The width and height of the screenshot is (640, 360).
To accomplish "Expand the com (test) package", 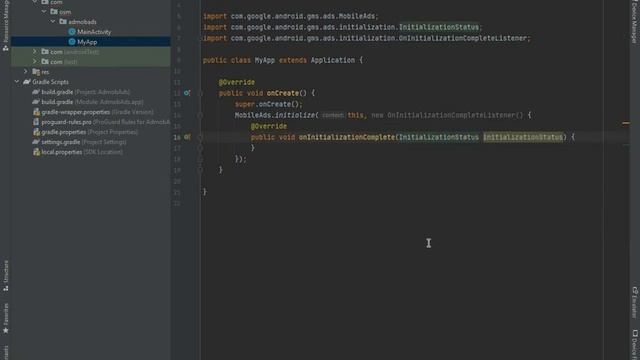I will click(35, 62).
